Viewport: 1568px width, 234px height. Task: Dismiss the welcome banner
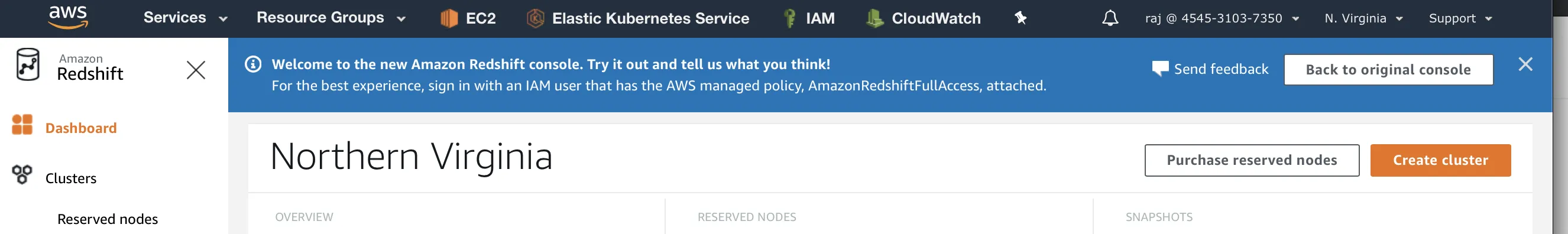tap(1525, 64)
